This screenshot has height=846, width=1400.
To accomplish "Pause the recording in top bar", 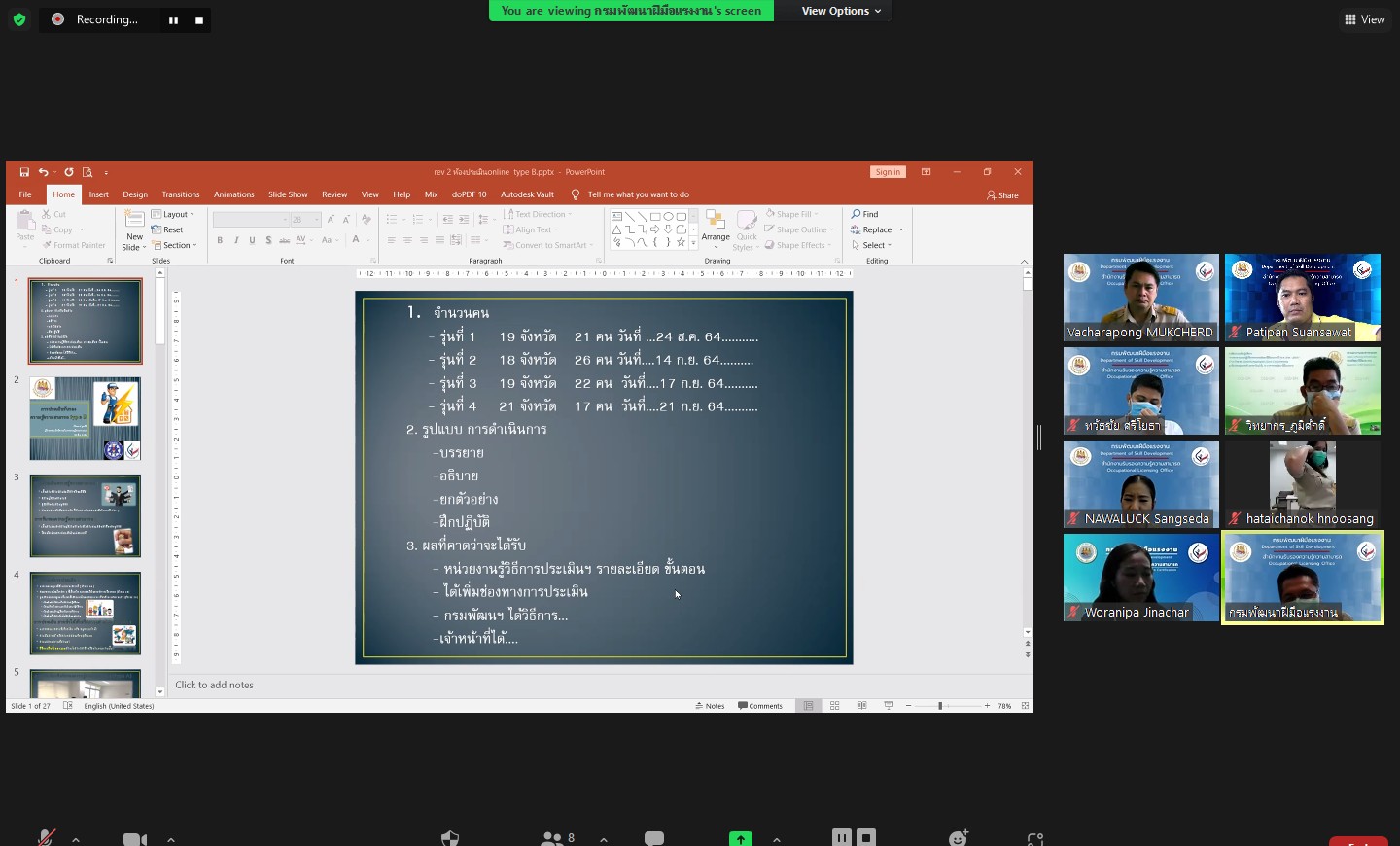I will click(x=174, y=19).
